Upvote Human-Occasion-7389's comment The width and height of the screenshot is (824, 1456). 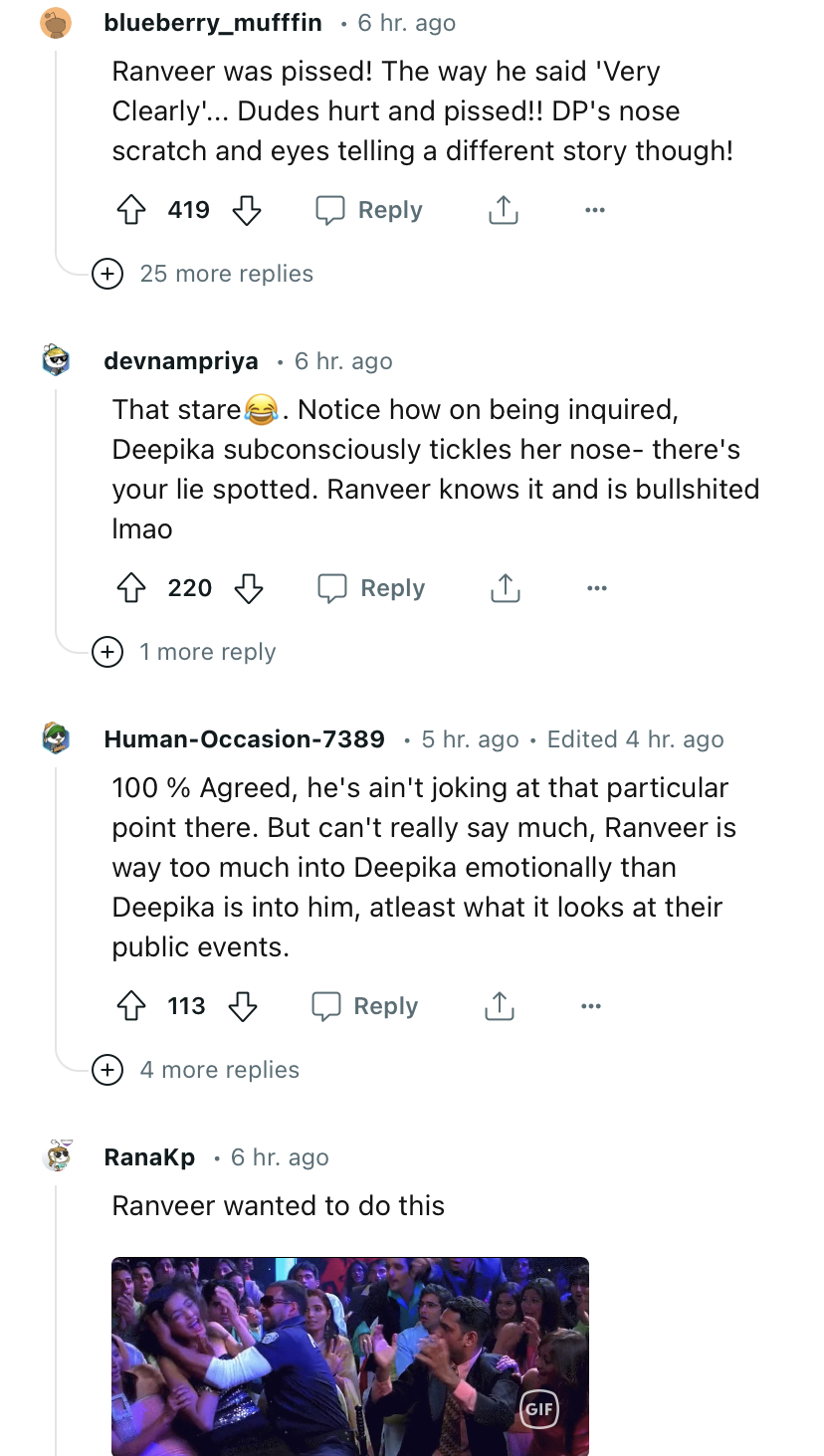pyautogui.click(x=131, y=1006)
